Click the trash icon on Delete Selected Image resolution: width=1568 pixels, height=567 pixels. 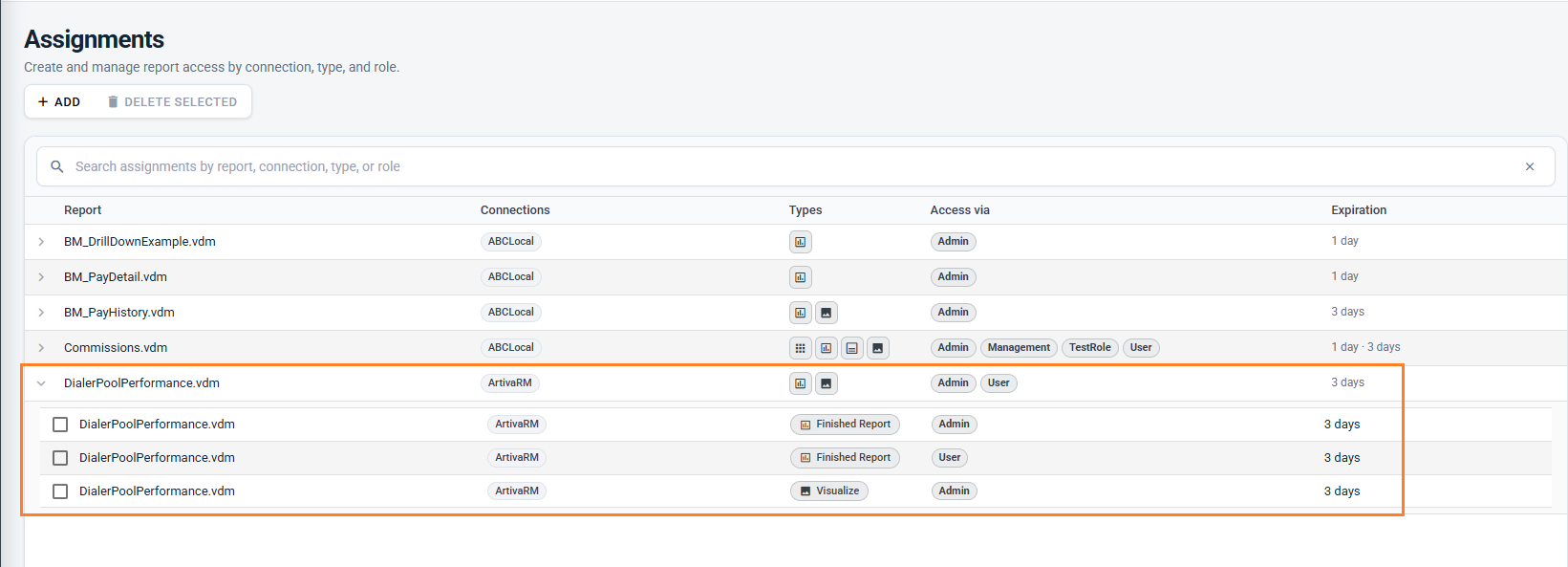[113, 101]
